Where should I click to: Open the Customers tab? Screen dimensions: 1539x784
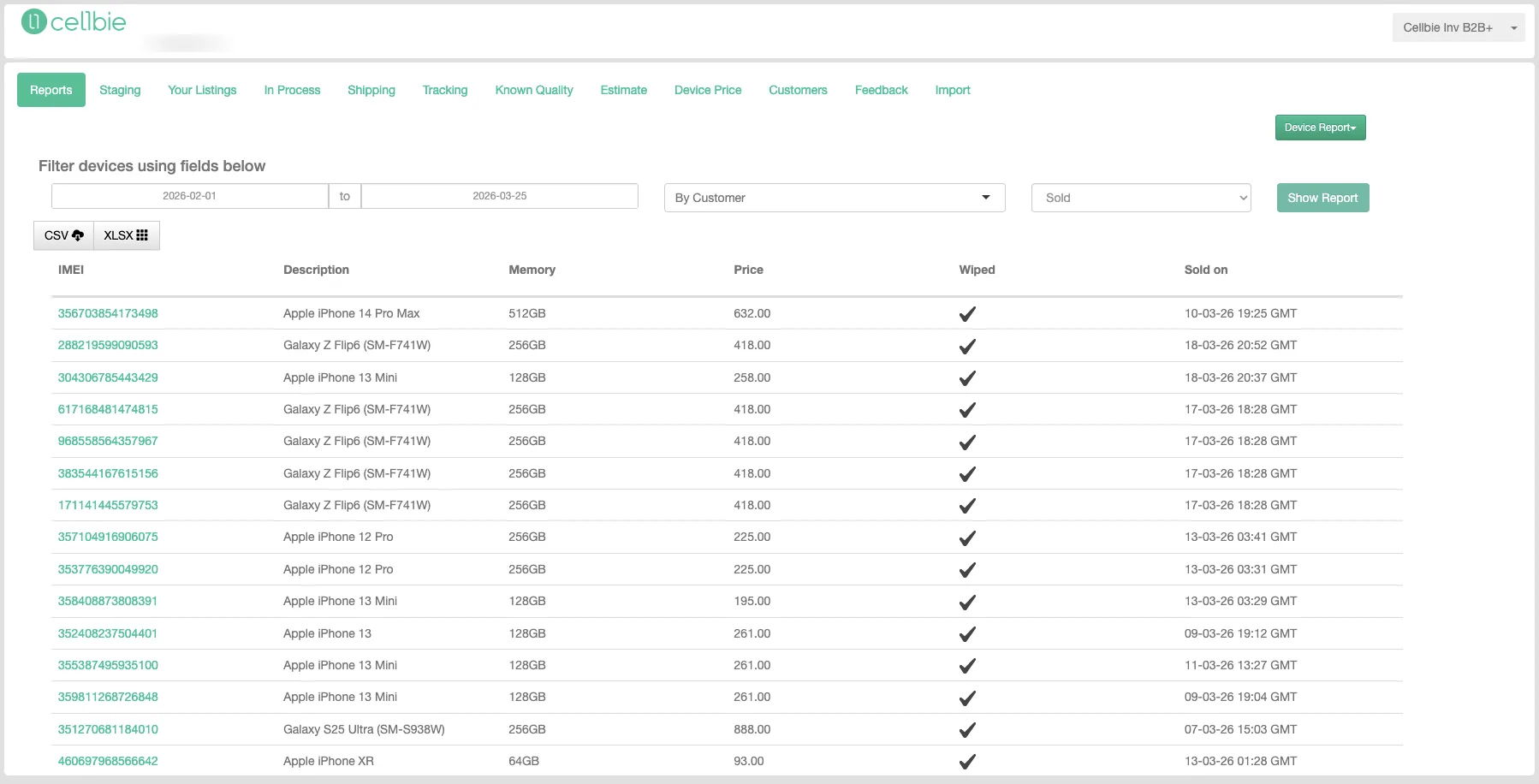798,90
